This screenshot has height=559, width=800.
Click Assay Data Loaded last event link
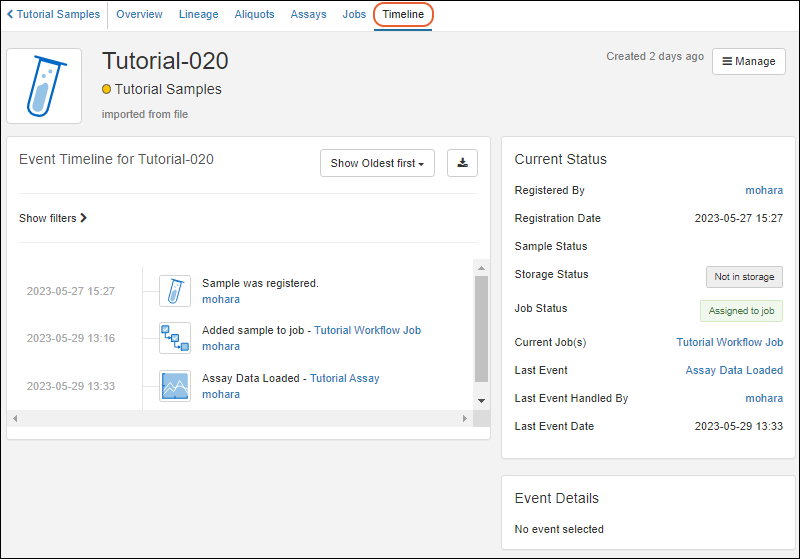pos(734,370)
